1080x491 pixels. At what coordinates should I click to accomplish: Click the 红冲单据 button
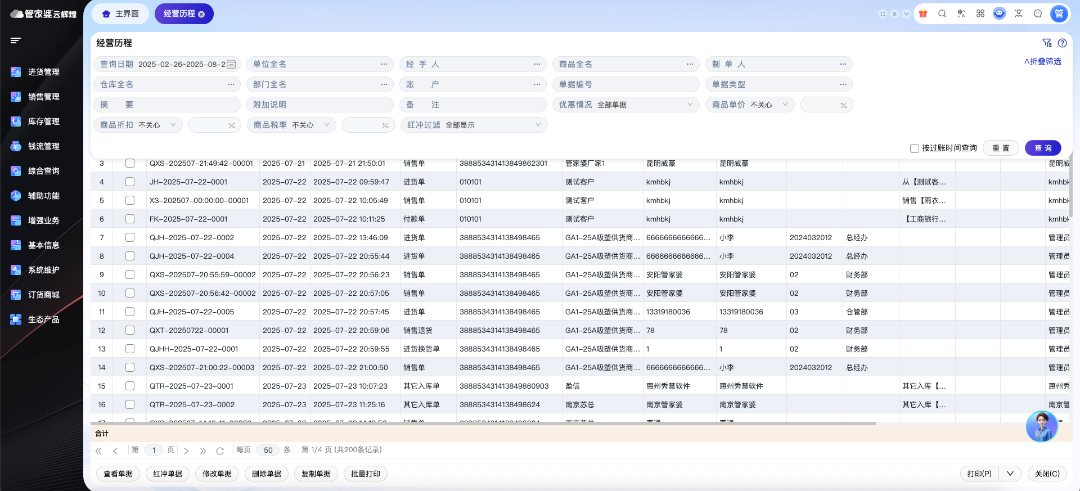(168, 474)
